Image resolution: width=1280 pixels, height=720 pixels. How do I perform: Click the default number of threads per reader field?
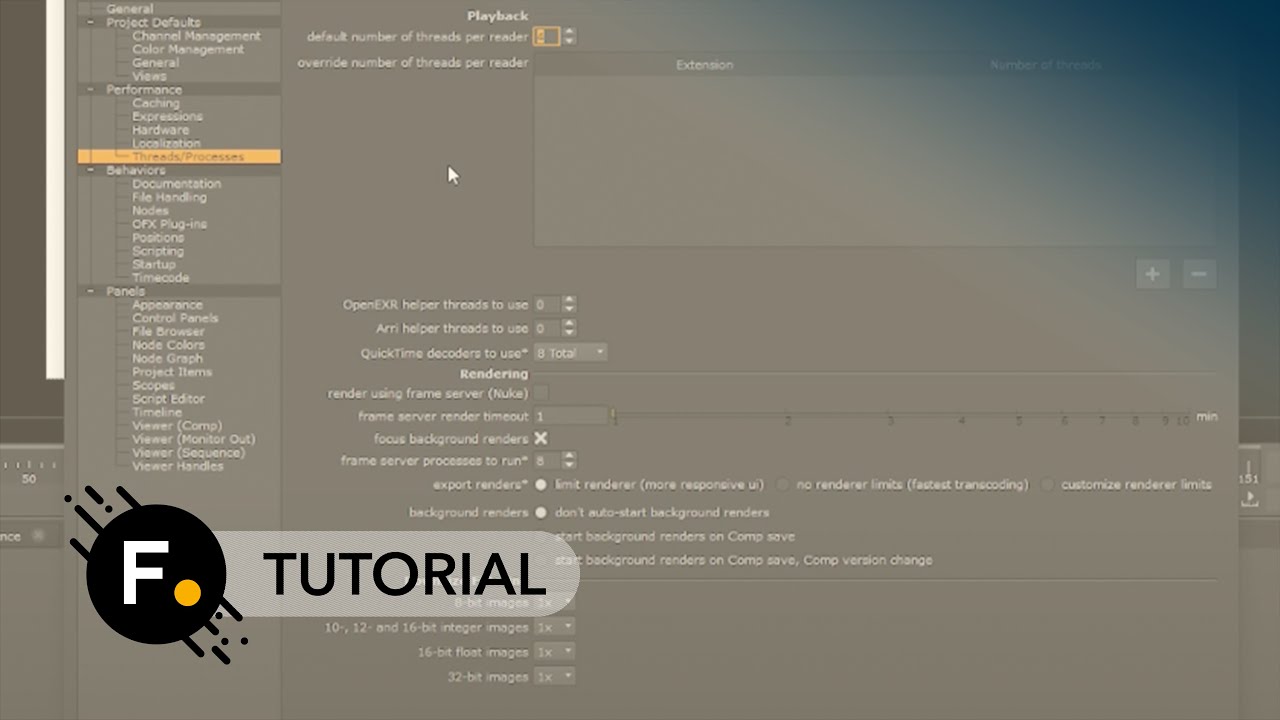(546, 37)
